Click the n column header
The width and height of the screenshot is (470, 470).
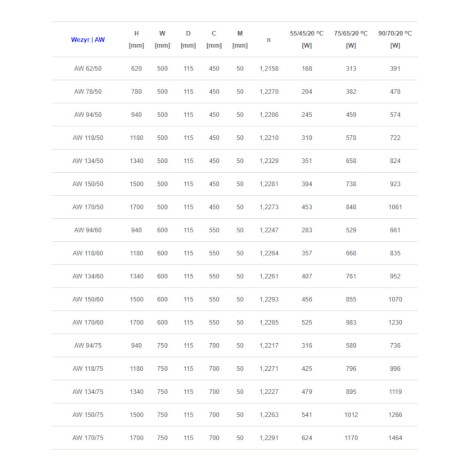[269, 40]
